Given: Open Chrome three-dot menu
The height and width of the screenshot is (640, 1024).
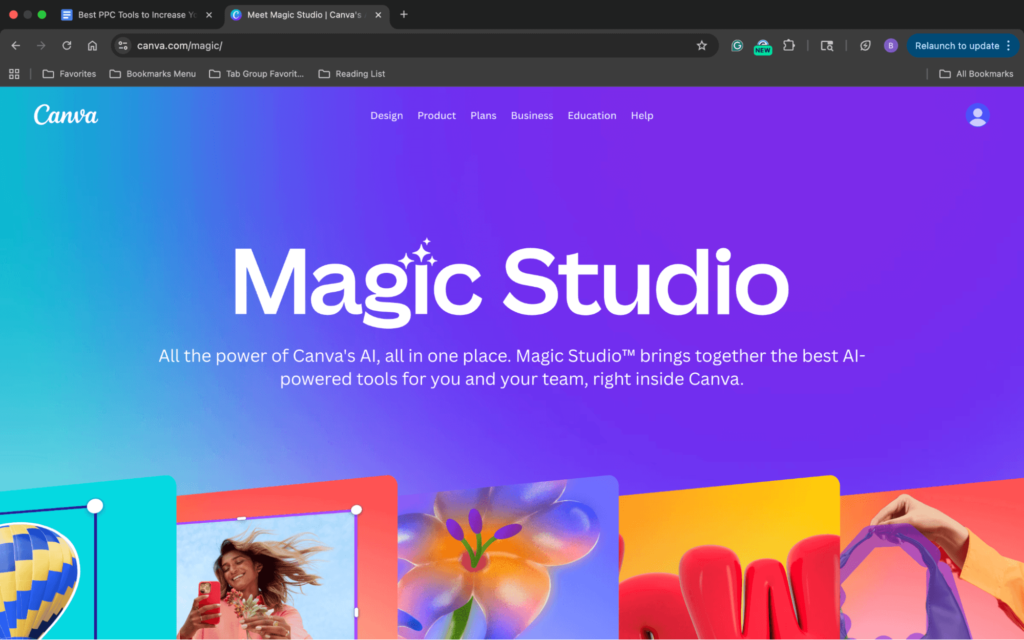Looking at the screenshot, I should tap(1008, 46).
